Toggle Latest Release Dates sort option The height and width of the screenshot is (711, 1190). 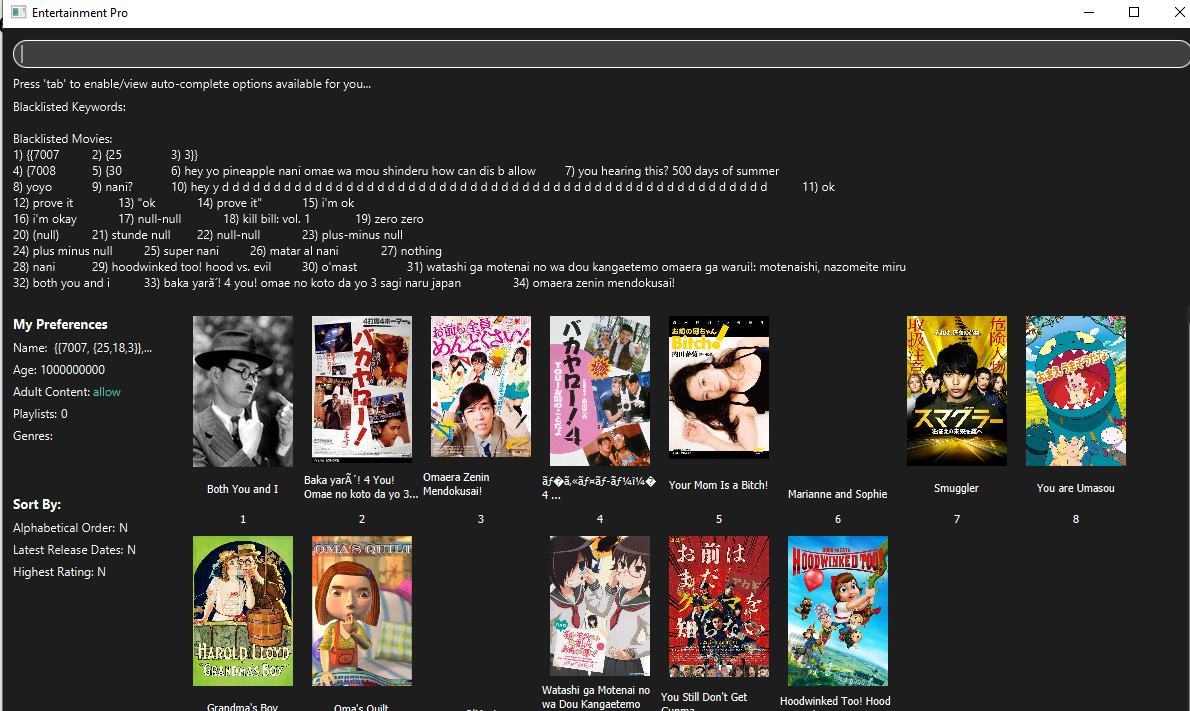[x=74, y=550]
